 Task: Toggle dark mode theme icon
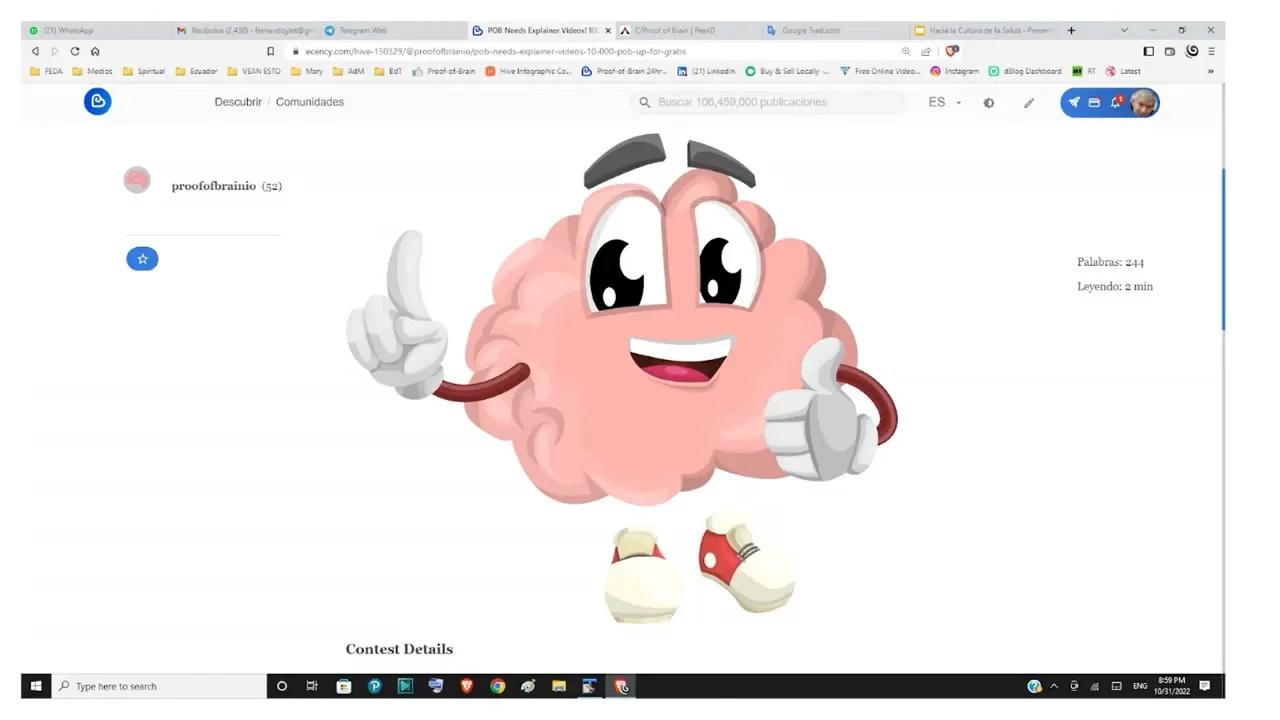989,102
